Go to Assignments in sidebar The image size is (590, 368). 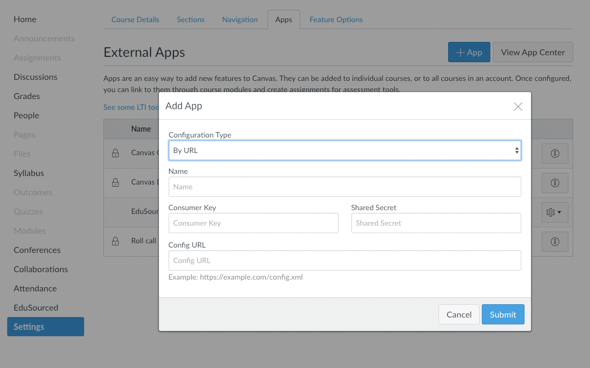point(37,58)
